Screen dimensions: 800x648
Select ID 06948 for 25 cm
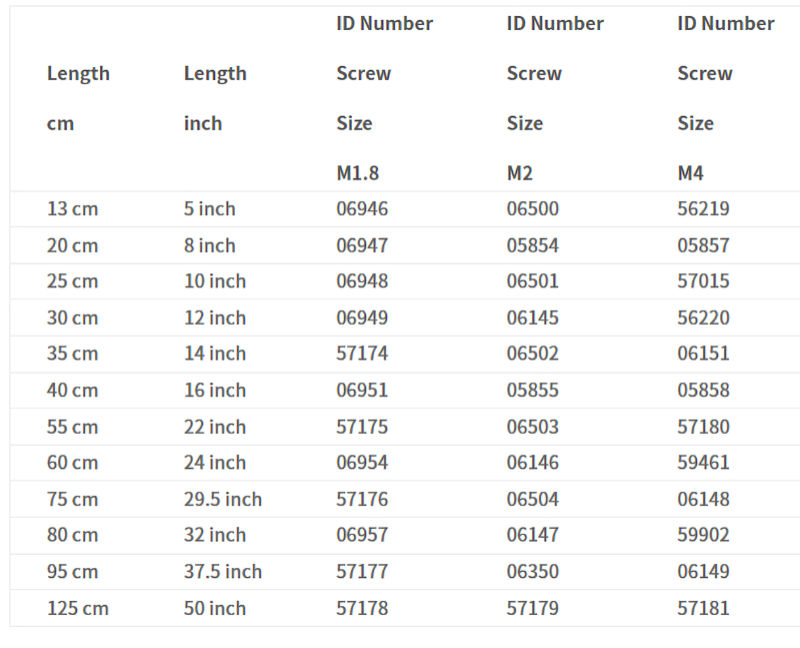point(362,281)
